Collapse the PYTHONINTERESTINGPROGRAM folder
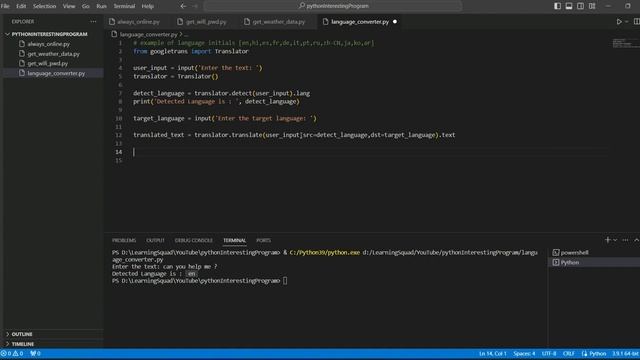 [x=49, y=34]
